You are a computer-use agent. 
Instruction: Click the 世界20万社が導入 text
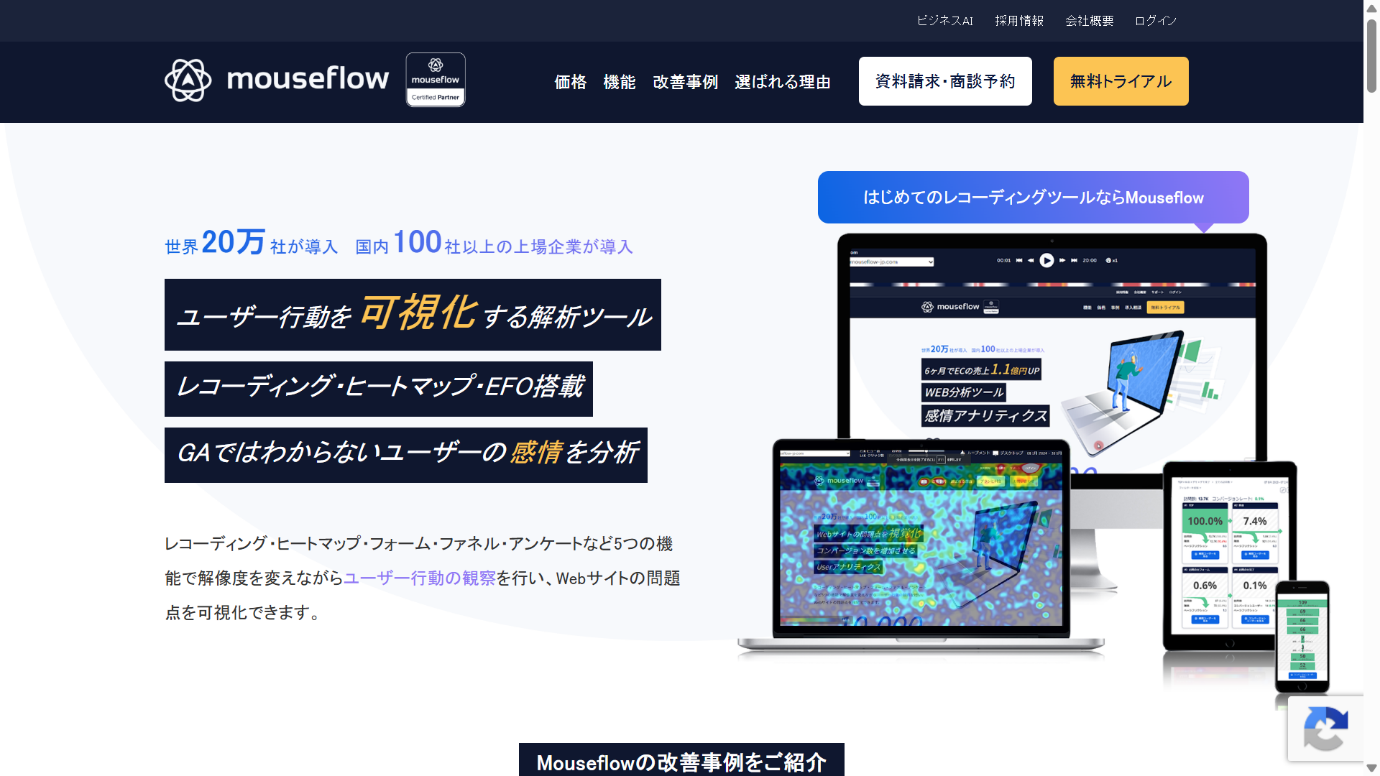[252, 243]
